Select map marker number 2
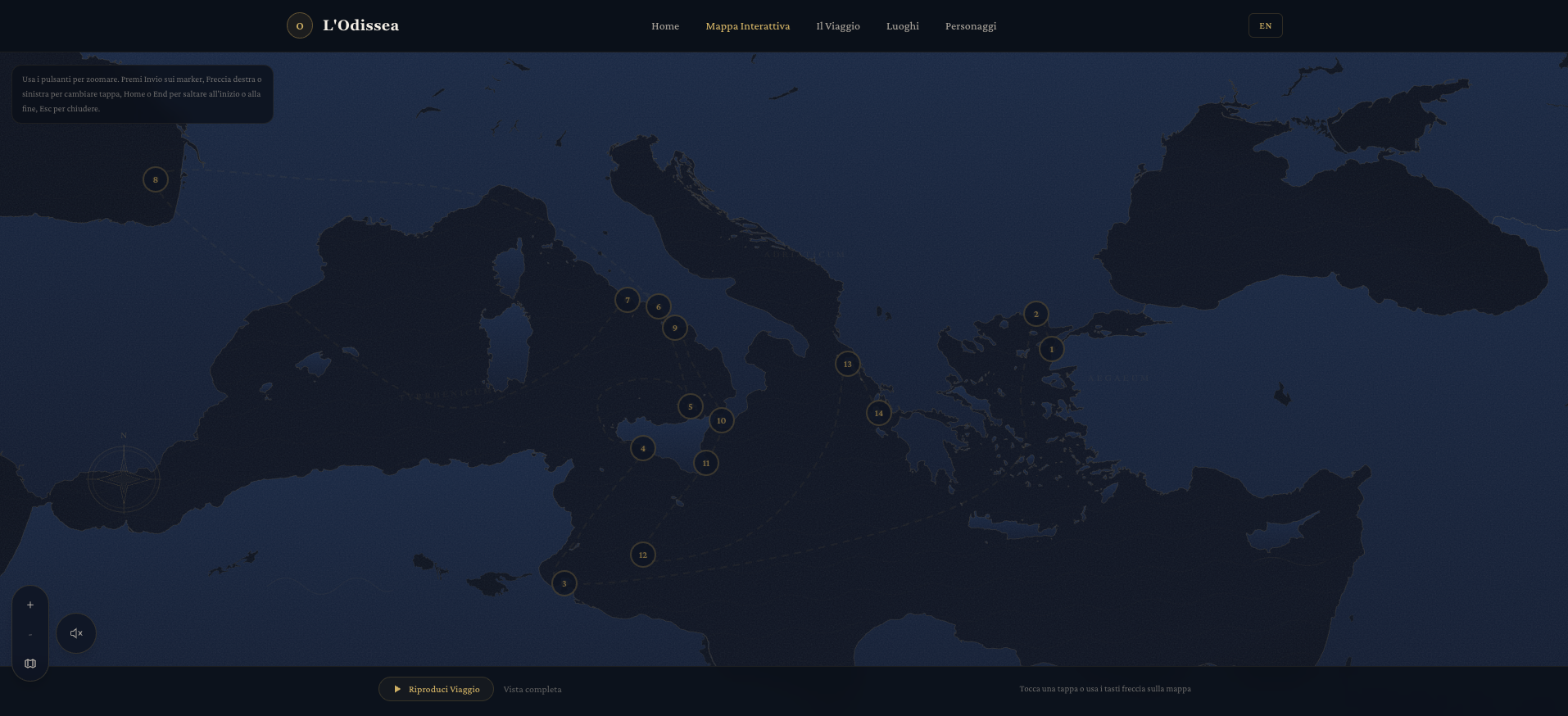The height and width of the screenshot is (716, 1568). [x=1036, y=314]
